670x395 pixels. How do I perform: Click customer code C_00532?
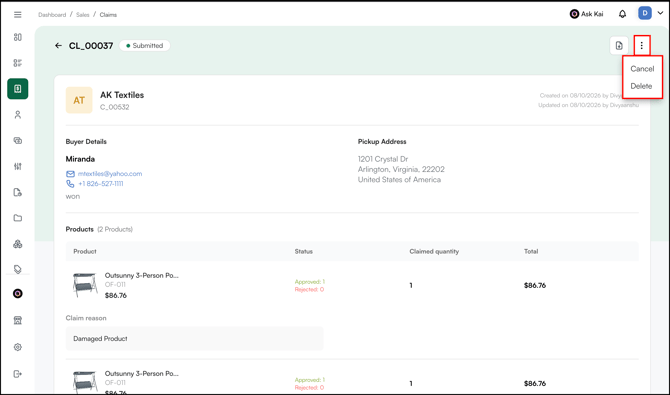click(x=115, y=107)
